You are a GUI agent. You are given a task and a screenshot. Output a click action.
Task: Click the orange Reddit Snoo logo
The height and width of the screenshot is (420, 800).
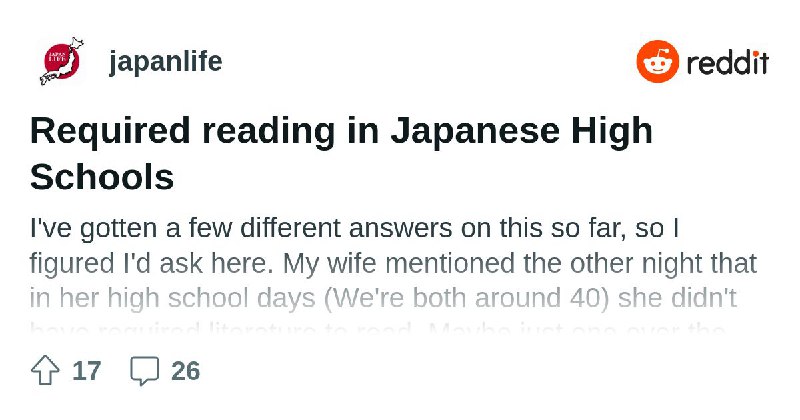click(658, 61)
